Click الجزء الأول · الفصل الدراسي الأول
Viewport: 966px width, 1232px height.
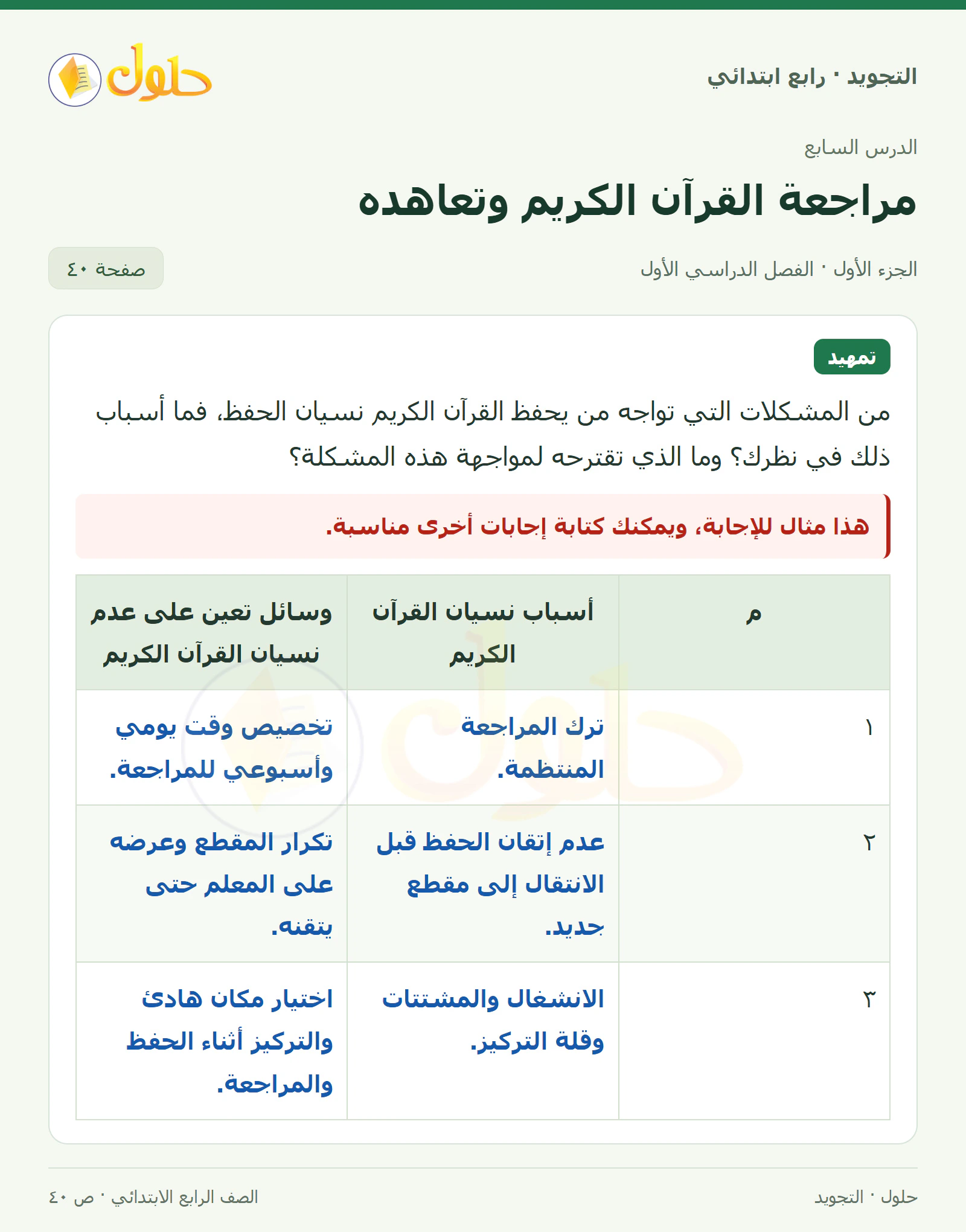coord(779,269)
